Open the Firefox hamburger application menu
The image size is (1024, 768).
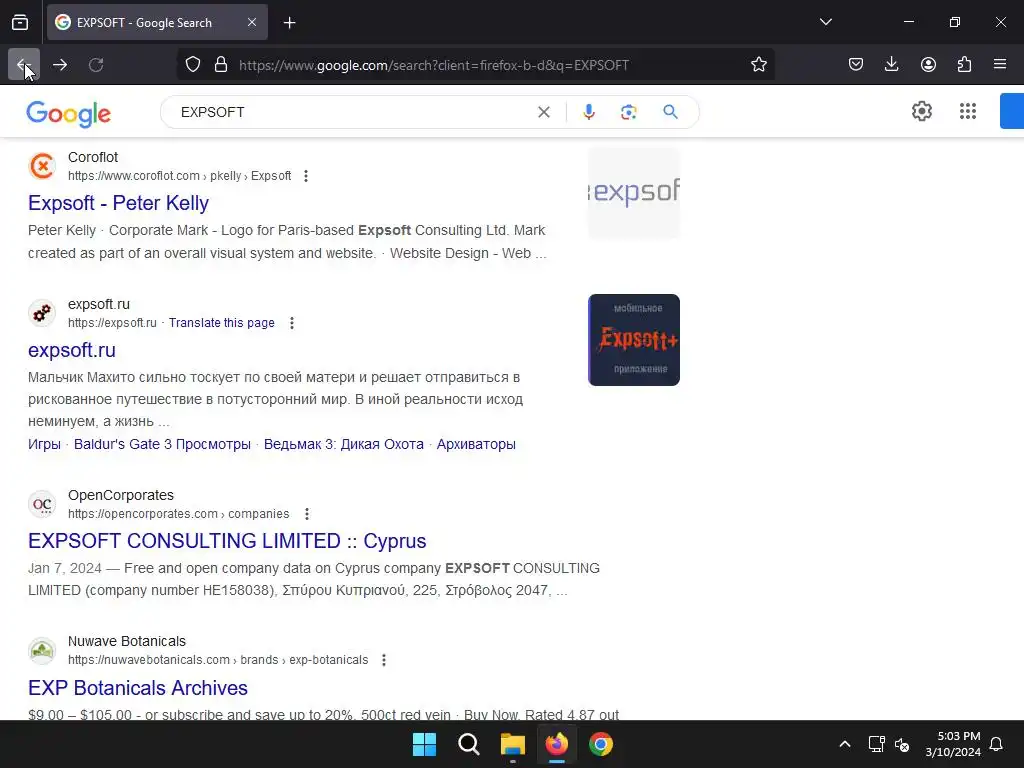point(1000,65)
